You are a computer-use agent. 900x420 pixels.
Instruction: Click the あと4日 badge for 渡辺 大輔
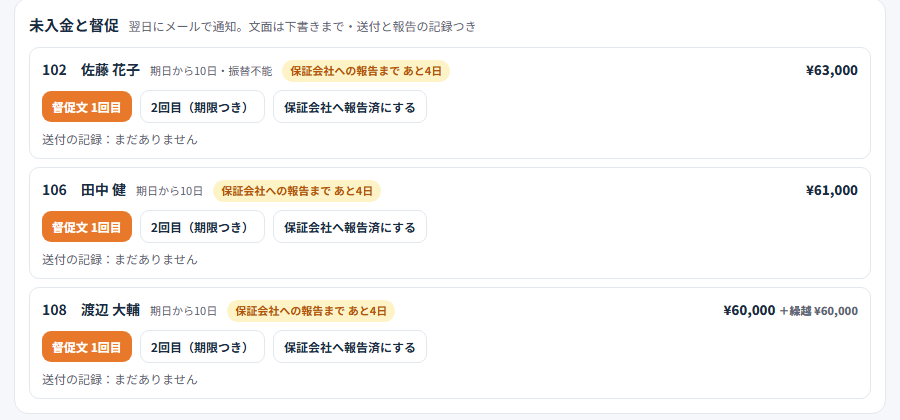coord(311,311)
